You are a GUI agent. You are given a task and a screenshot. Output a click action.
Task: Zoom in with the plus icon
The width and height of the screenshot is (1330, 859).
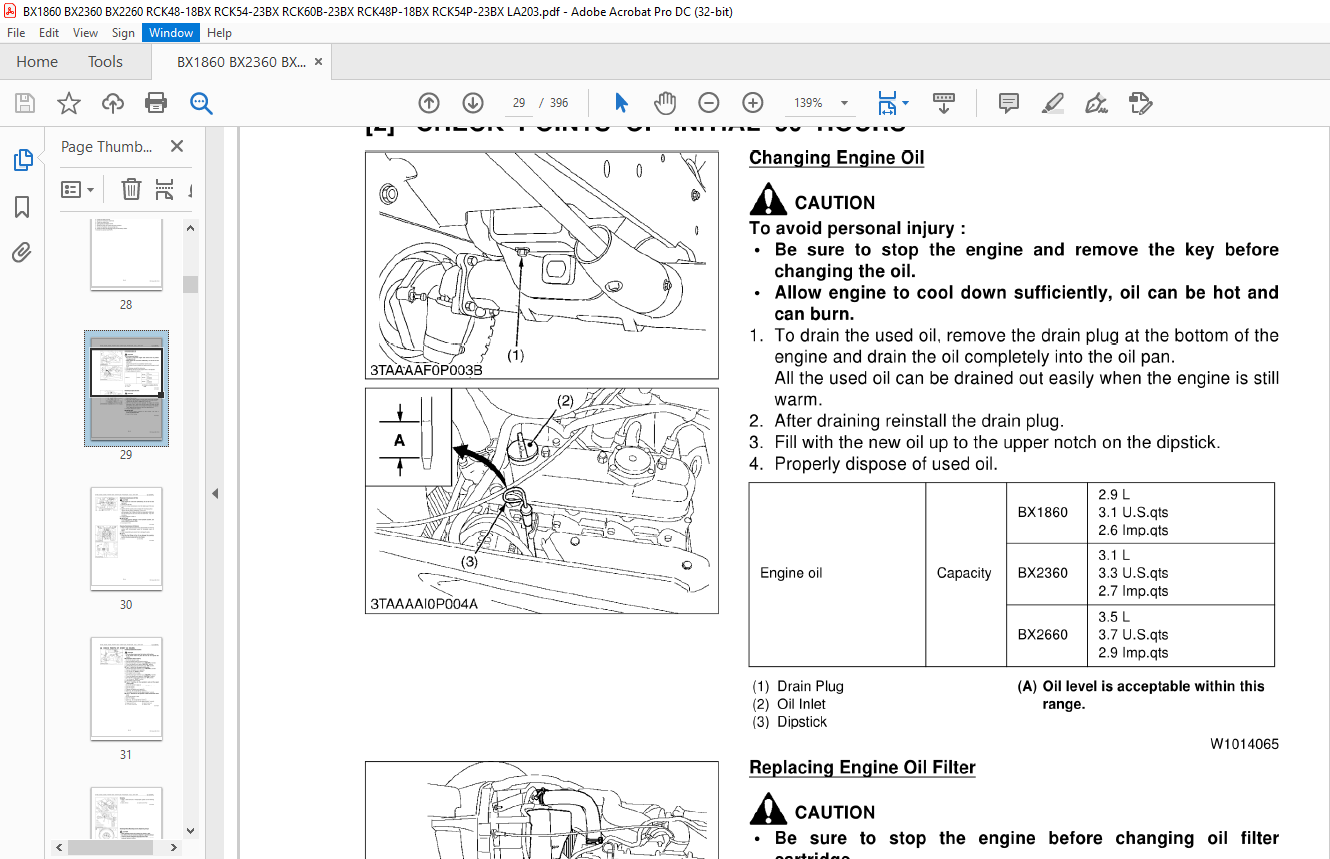pos(753,103)
